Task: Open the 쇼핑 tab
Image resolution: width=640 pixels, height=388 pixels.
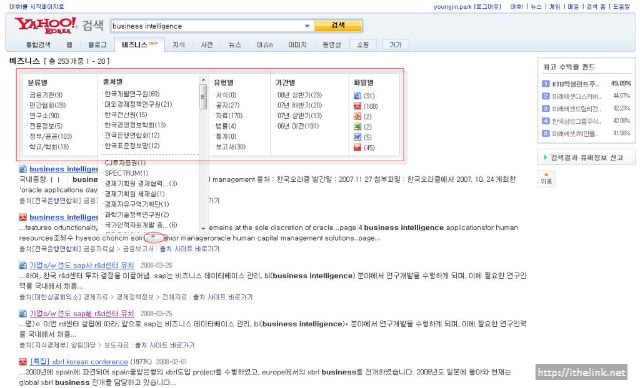Action: 363,45
